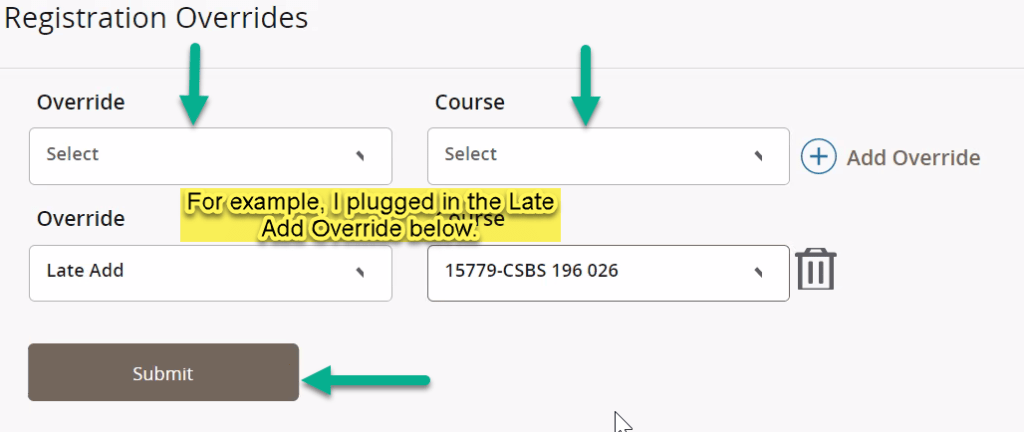Click the top Course field label
This screenshot has width=1024, height=432.
(x=469, y=102)
